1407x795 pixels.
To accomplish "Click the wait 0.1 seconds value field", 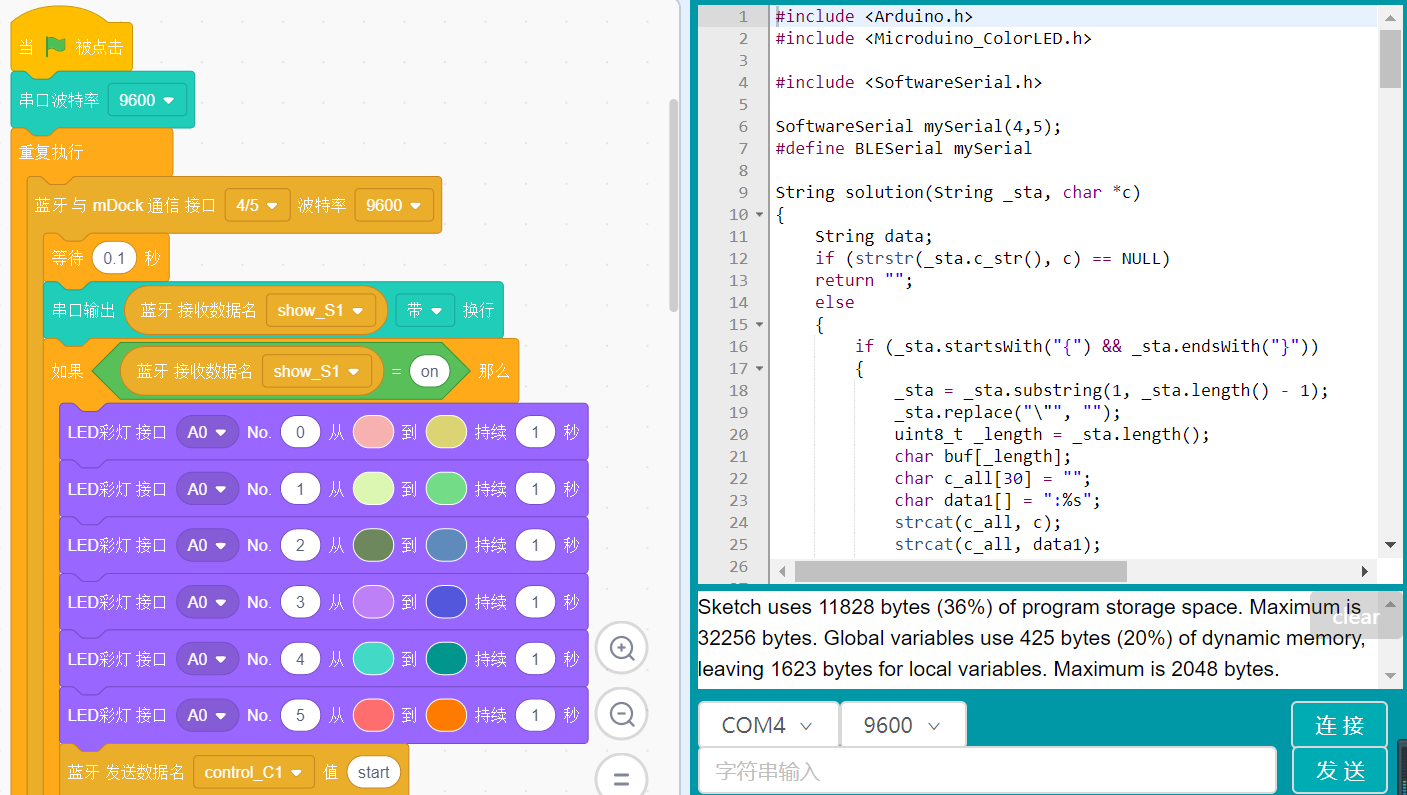I will (115, 258).
